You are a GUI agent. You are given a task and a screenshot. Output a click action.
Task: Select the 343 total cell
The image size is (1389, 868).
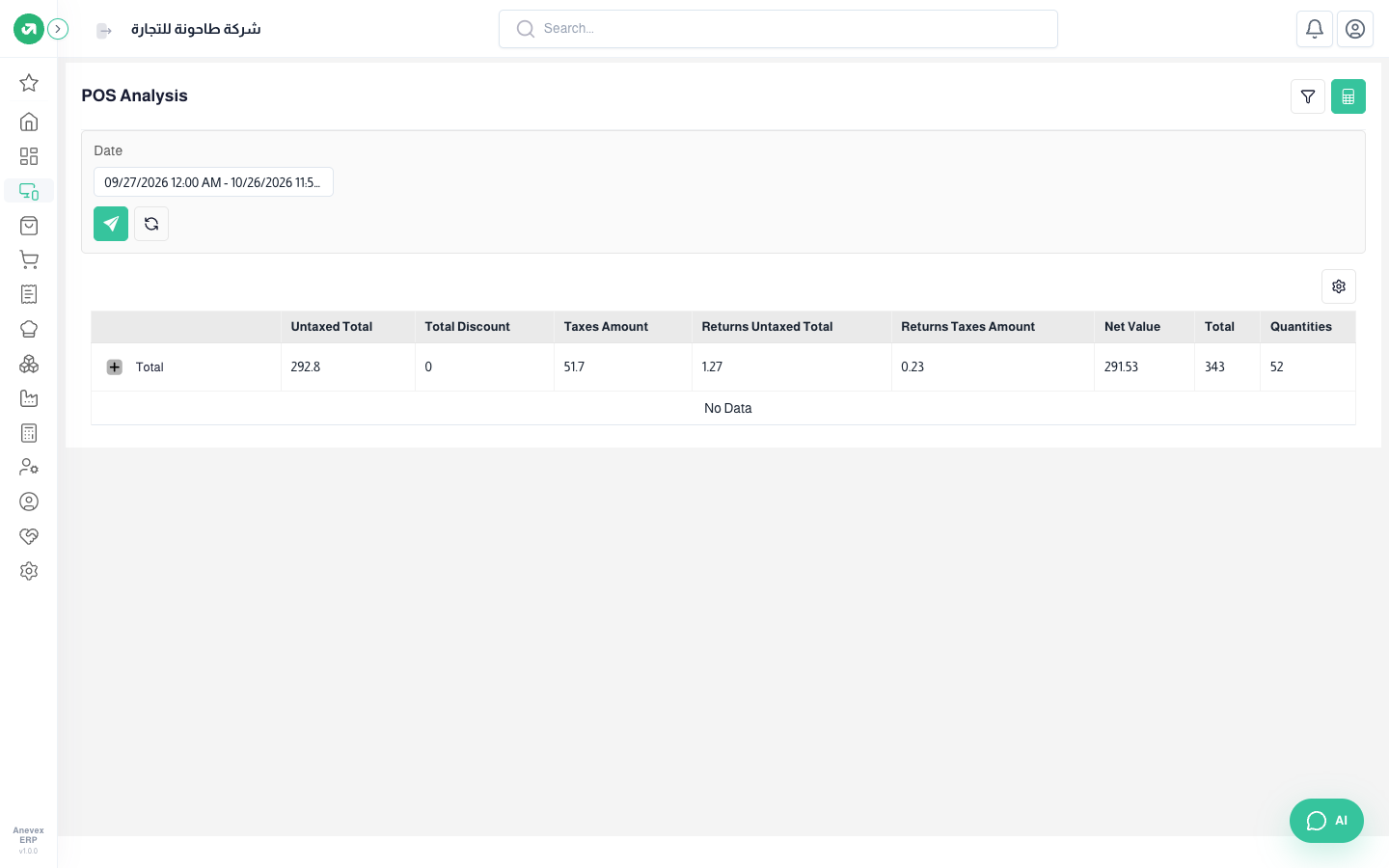tap(1227, 366)
